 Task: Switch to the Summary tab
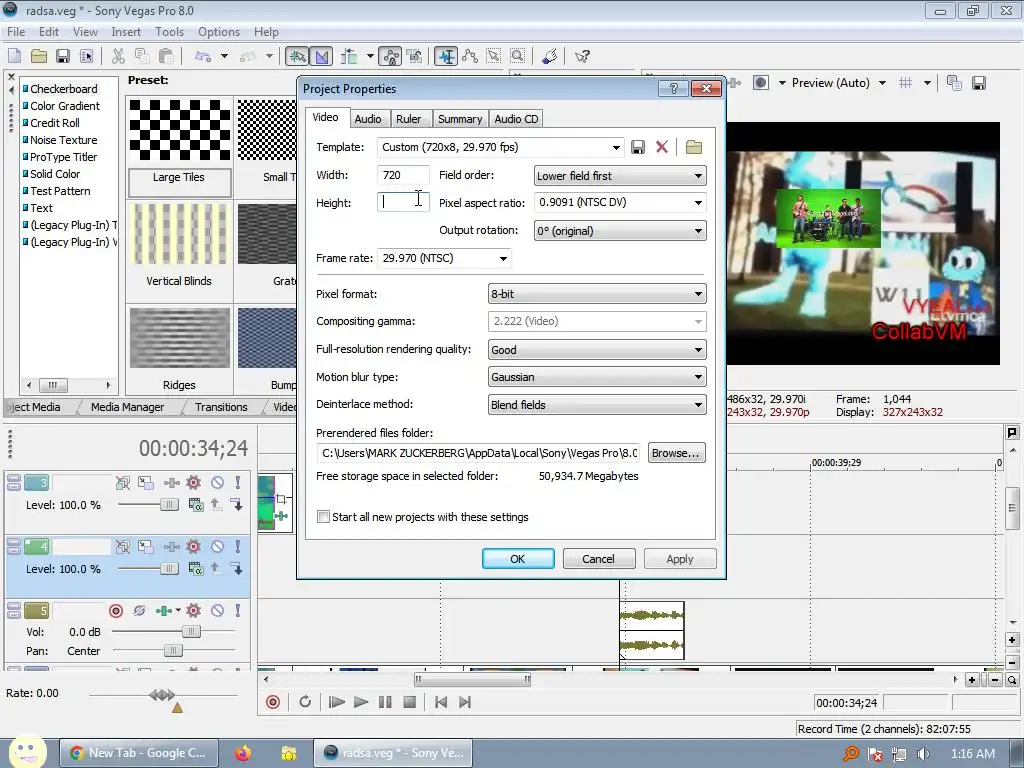pyautogui.click(x=460, y=119)
